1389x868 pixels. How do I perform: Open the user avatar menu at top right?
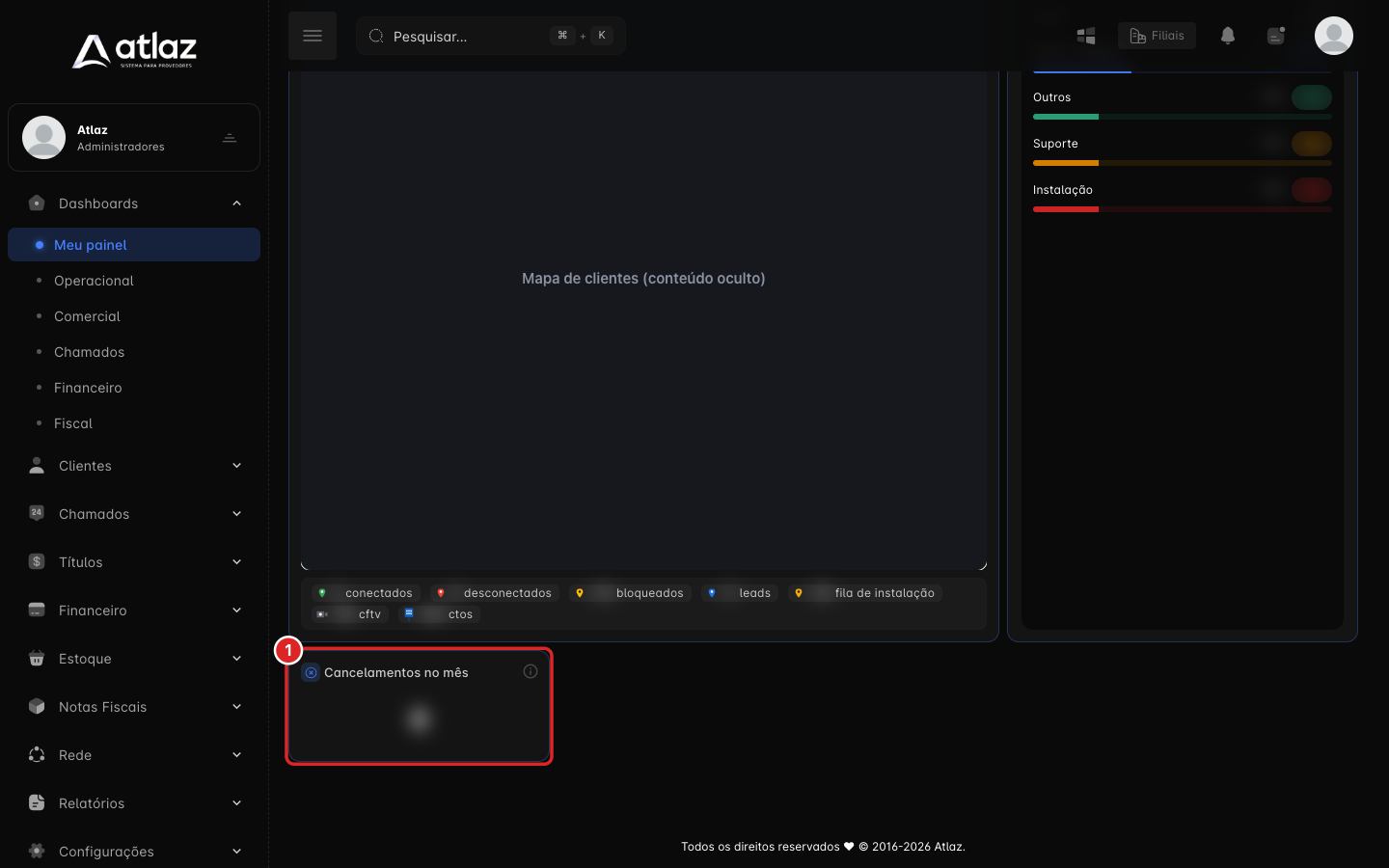point(1334,36)
